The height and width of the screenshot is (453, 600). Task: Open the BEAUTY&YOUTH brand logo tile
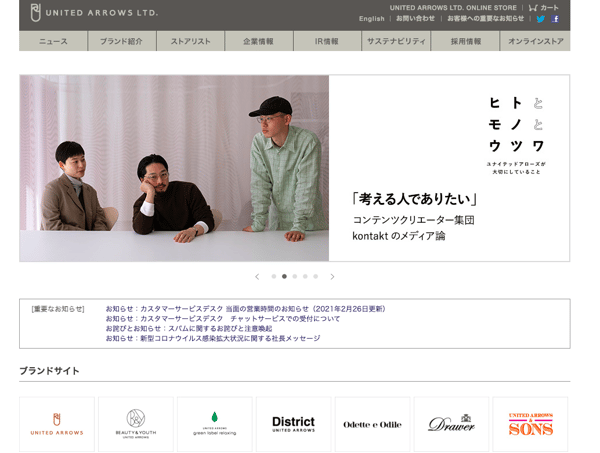(136, 424)
